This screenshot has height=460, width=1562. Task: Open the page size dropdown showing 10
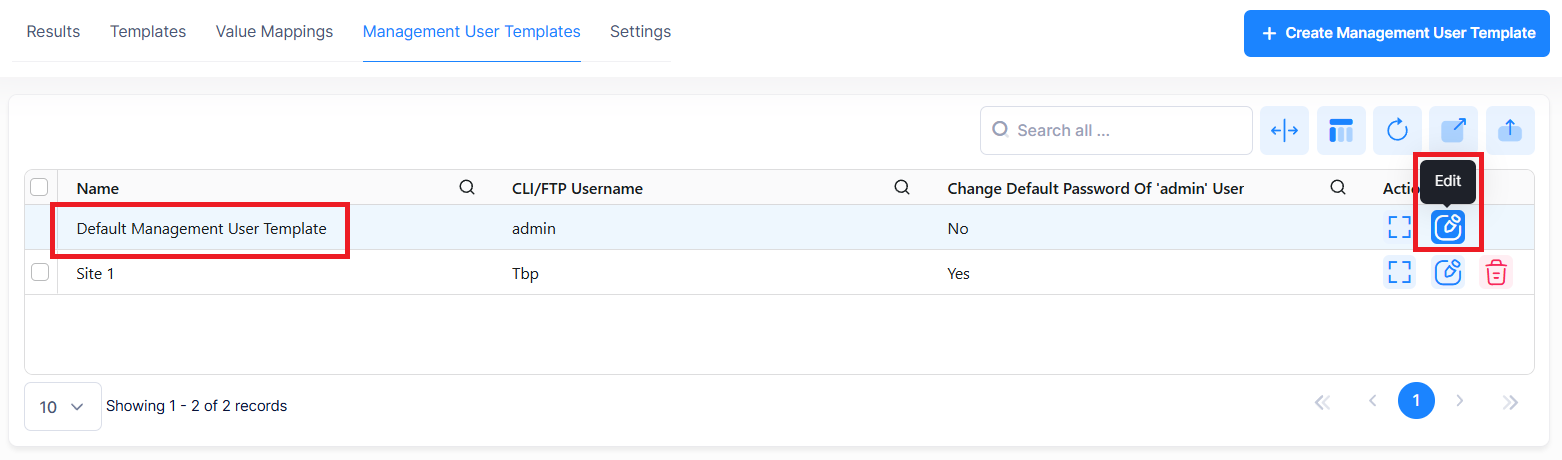tap(62, 407)
